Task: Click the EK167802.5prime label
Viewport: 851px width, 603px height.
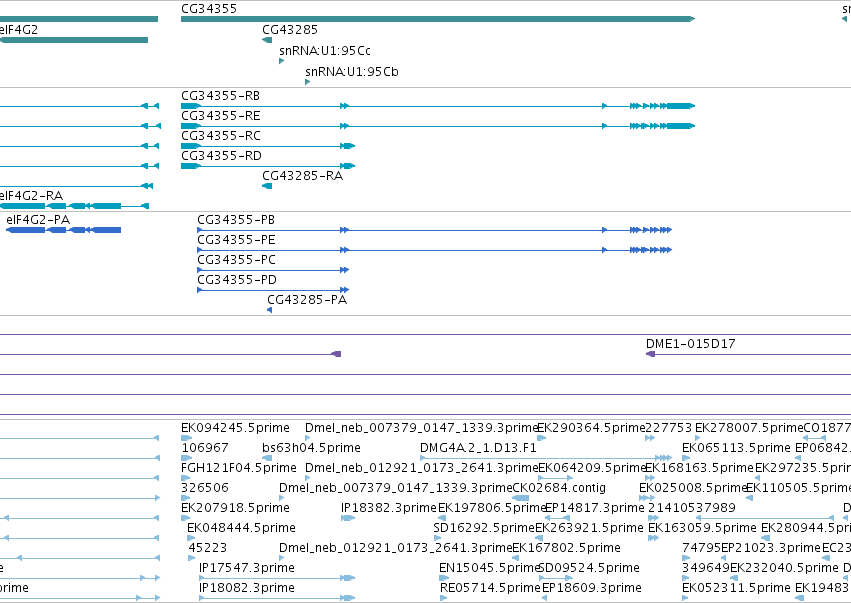Action: tap(566, 548)
